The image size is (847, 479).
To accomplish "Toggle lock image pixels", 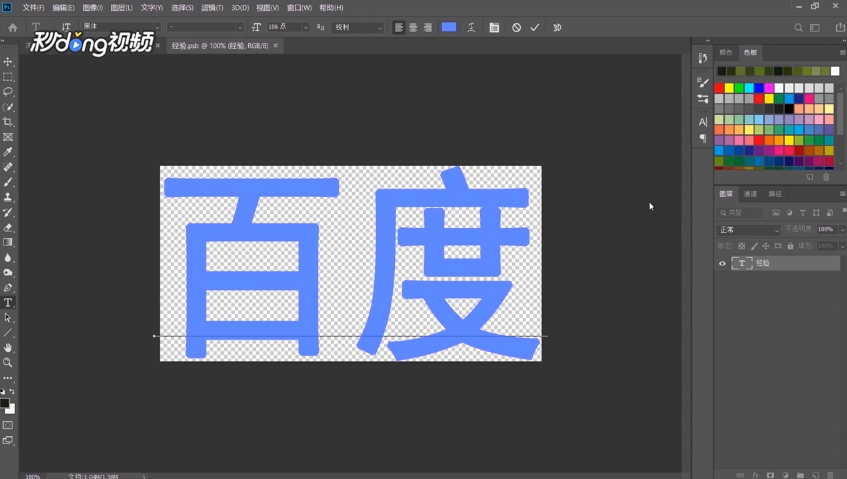I will pyautogui.click(x=754, y=246).
